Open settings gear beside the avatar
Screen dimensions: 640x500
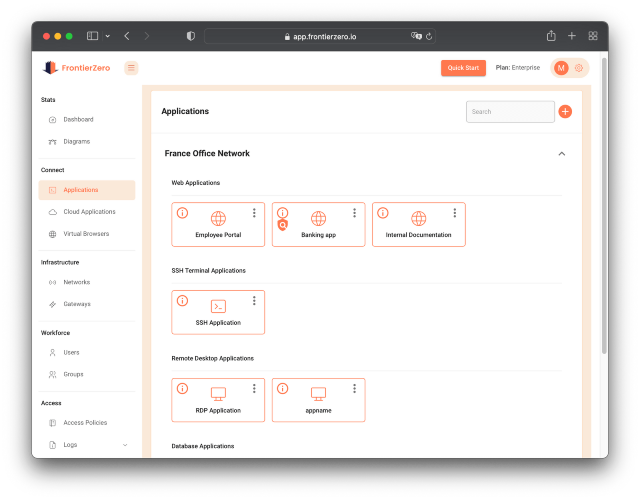[579, 68]
